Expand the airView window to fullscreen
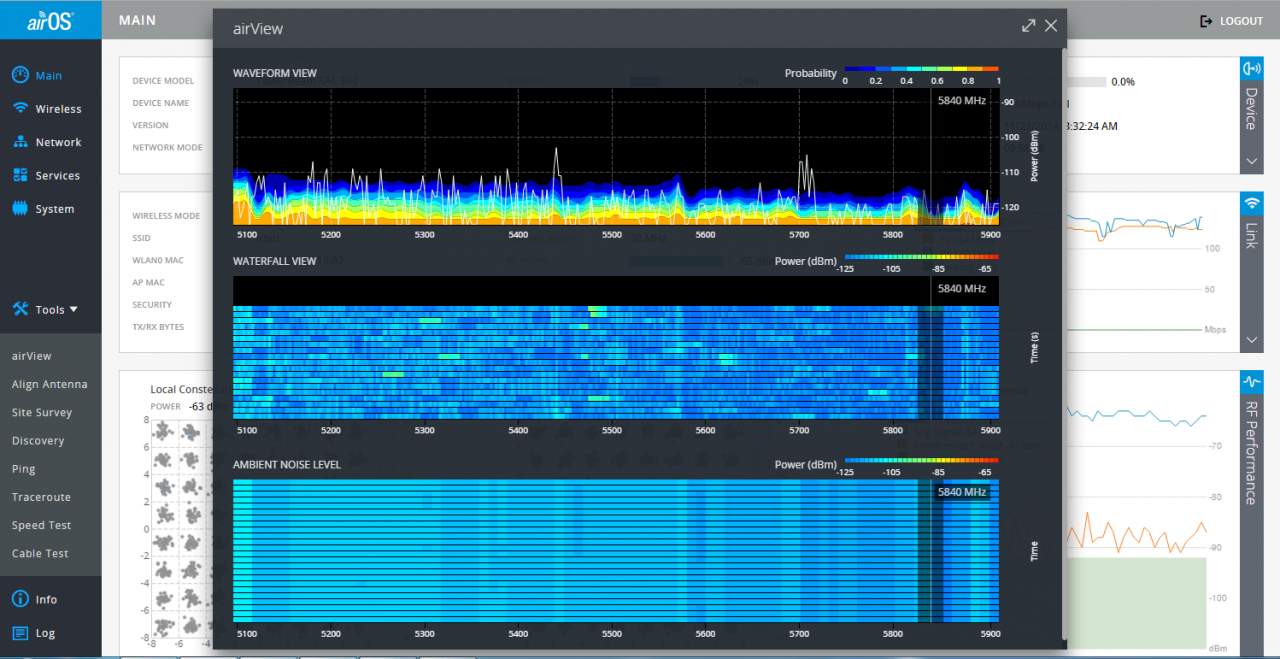1280x659 pixels. 1028,26
